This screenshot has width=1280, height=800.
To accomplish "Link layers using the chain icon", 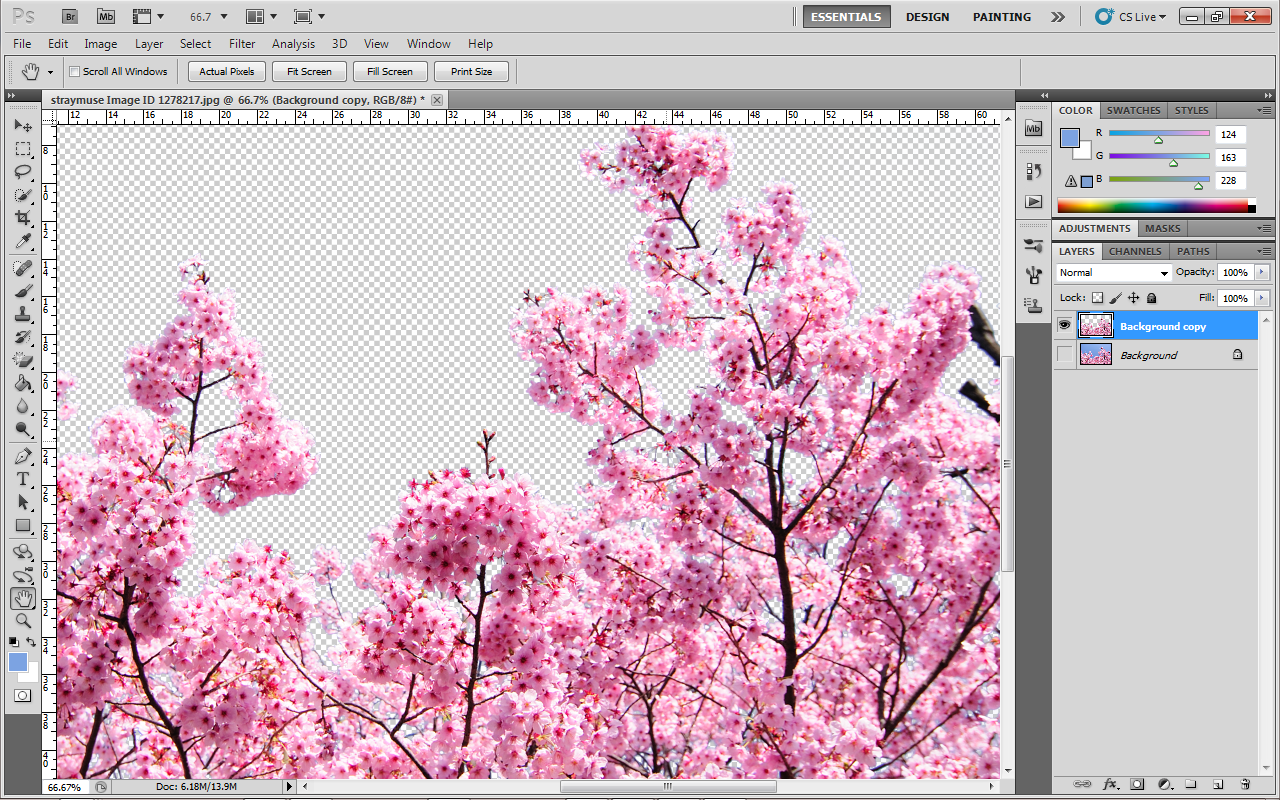I will pyautogui.click(x=1082, y=784).
